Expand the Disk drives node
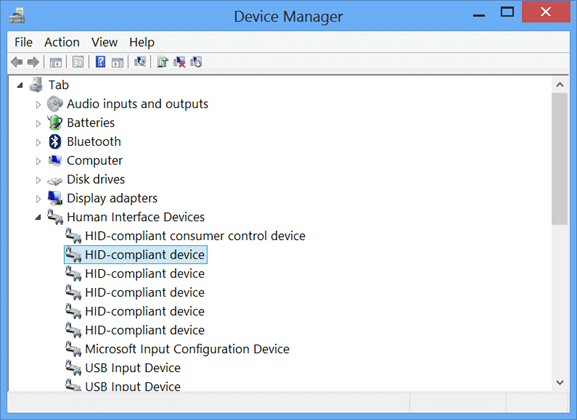Image resolution: width=577 pixels, height=420 pixels. [x=38, y=180]
